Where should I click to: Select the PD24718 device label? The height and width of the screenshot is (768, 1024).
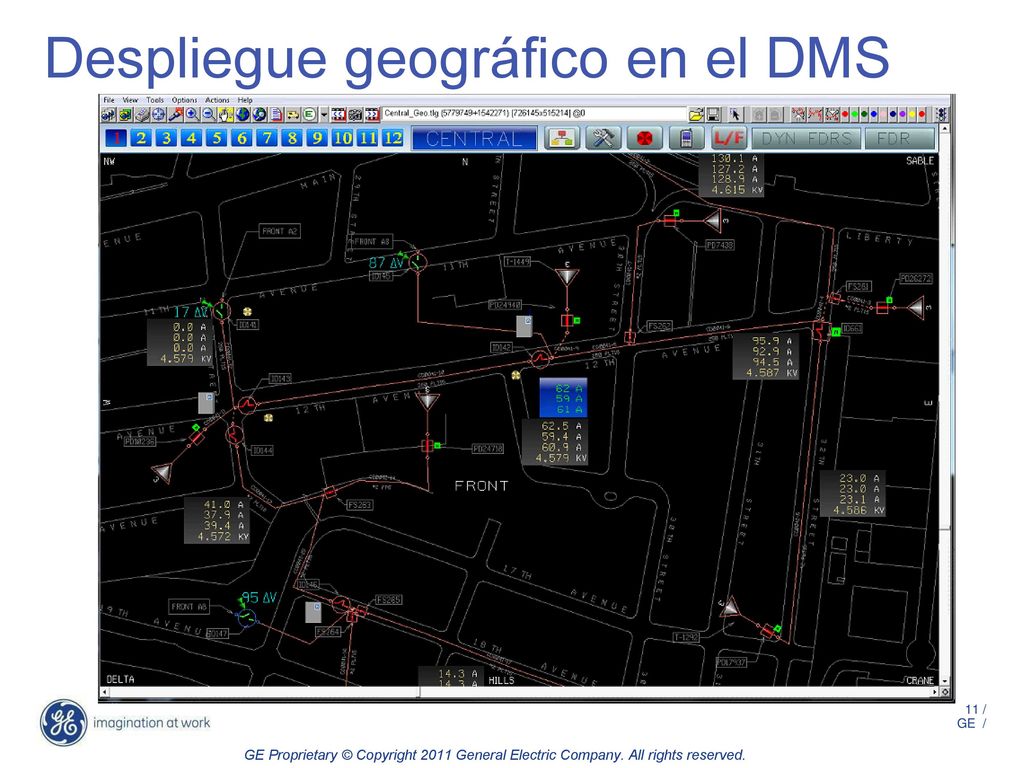point(488,449)
